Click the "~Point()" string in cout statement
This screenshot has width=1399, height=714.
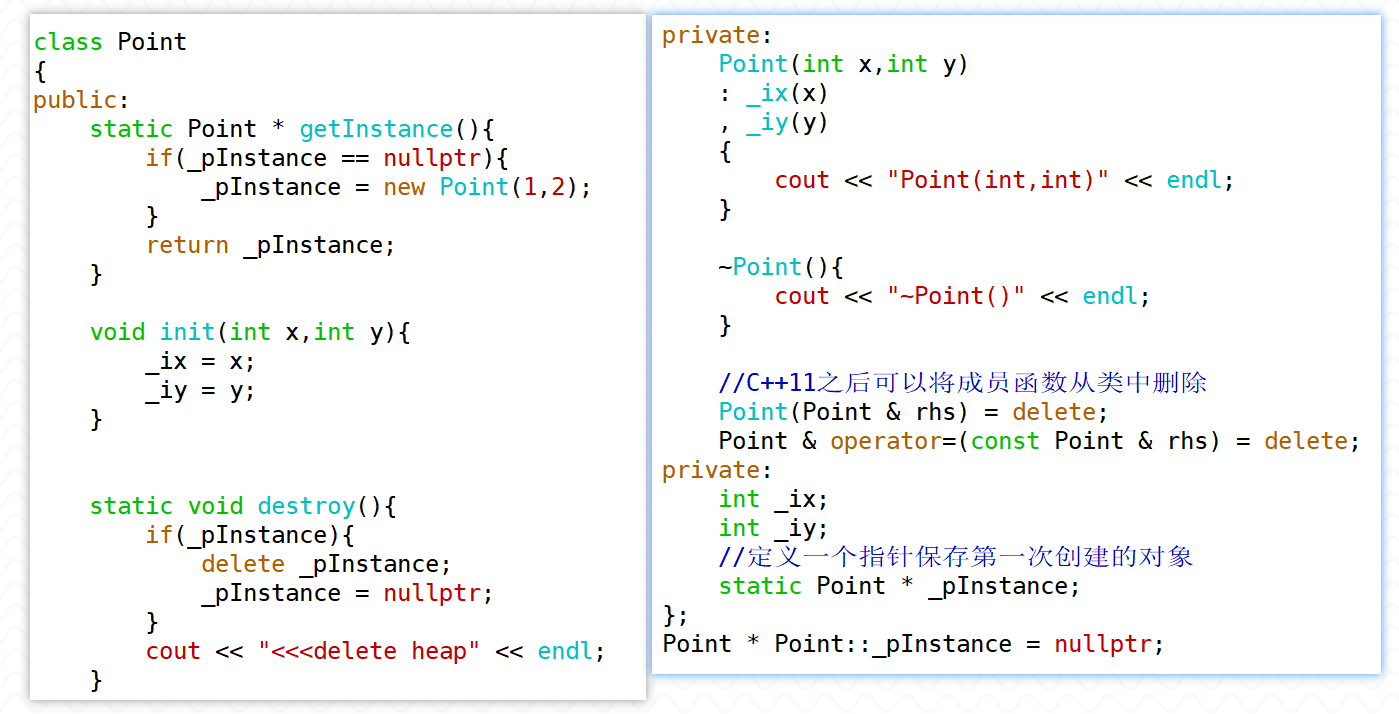point(956,296)
